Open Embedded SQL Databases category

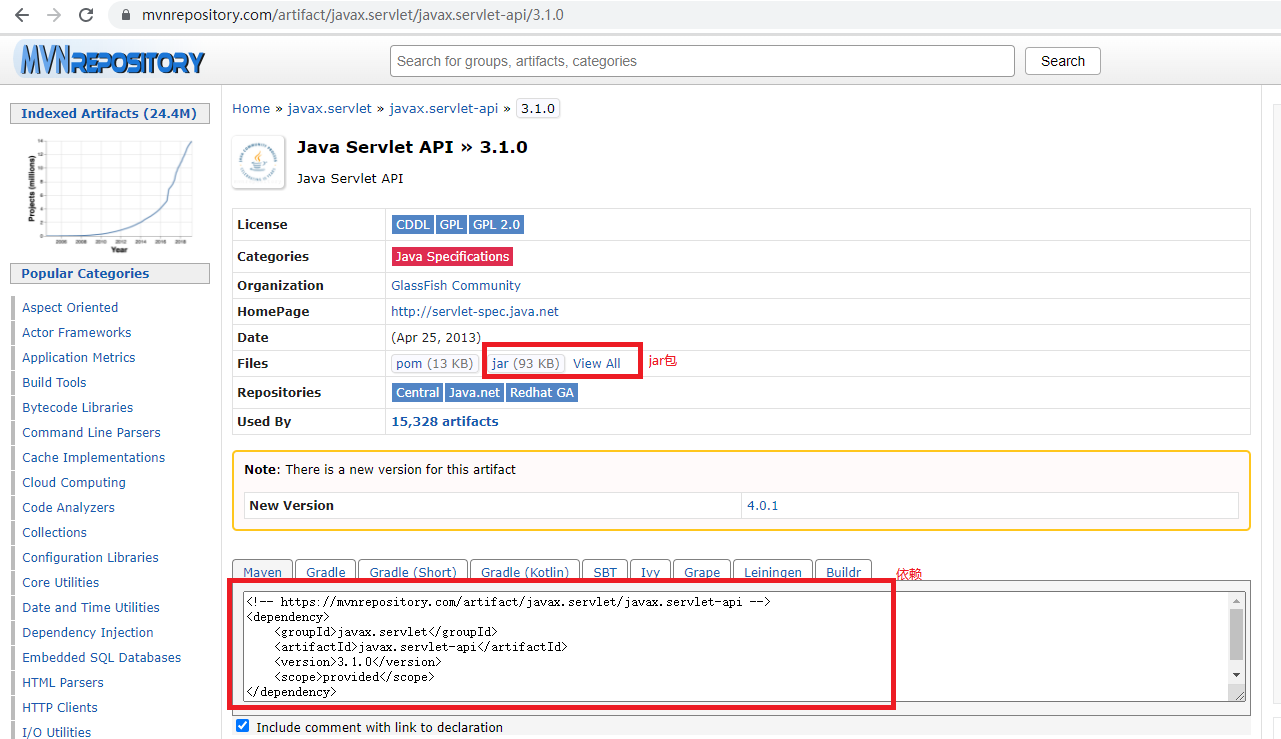(x=102, y=657)
